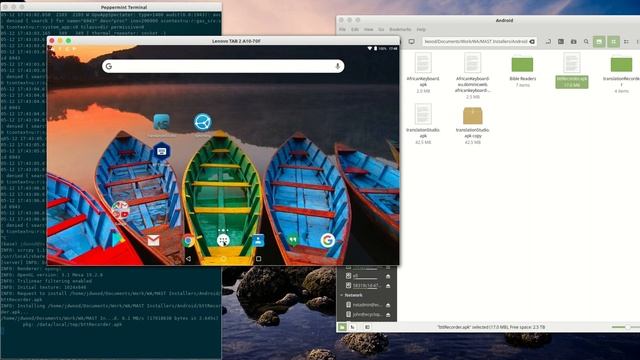
Task: Open the View menu in file manager
Action: (x=368, y=29)
